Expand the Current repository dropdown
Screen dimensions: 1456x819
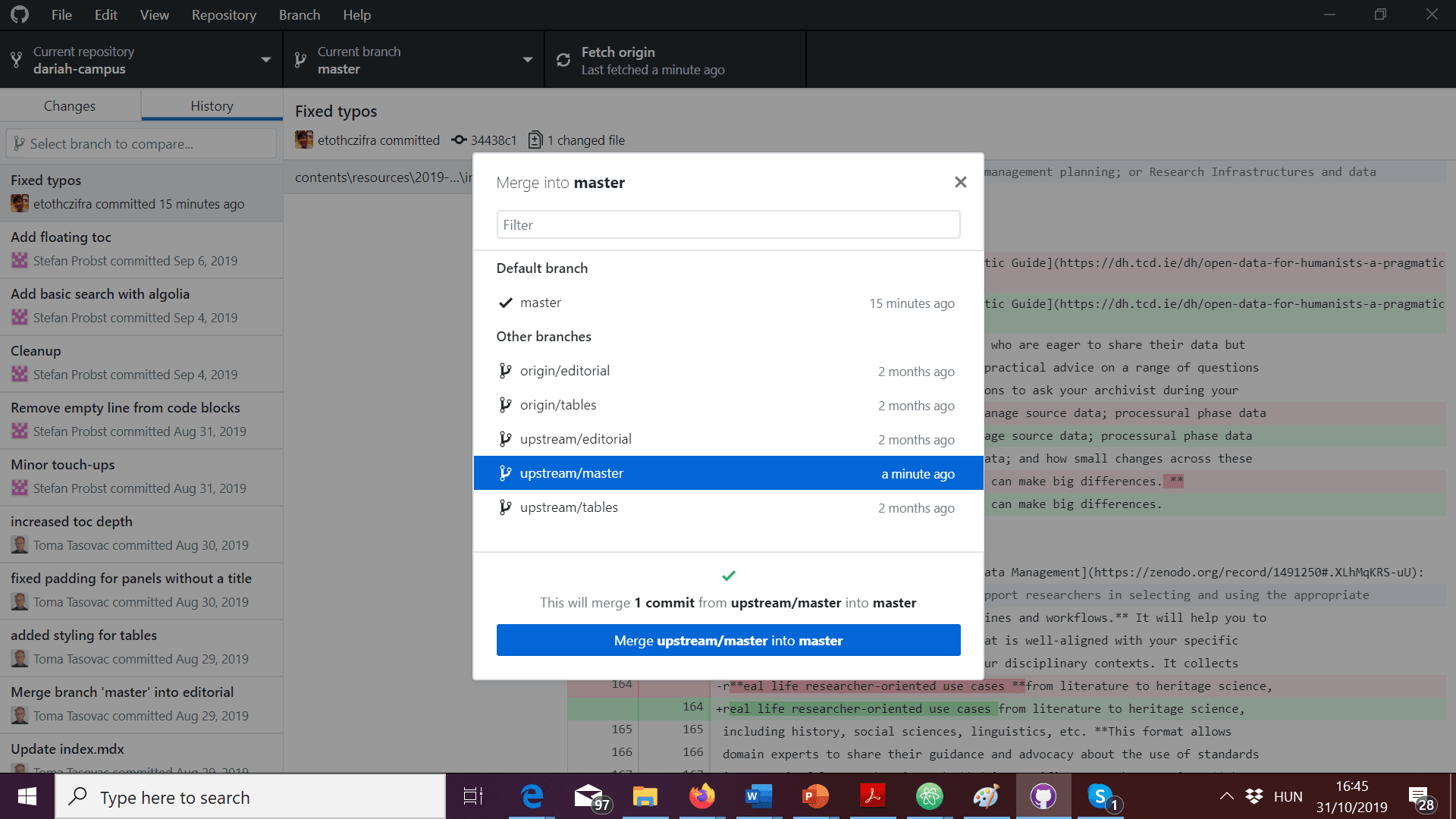coord(141,60)
